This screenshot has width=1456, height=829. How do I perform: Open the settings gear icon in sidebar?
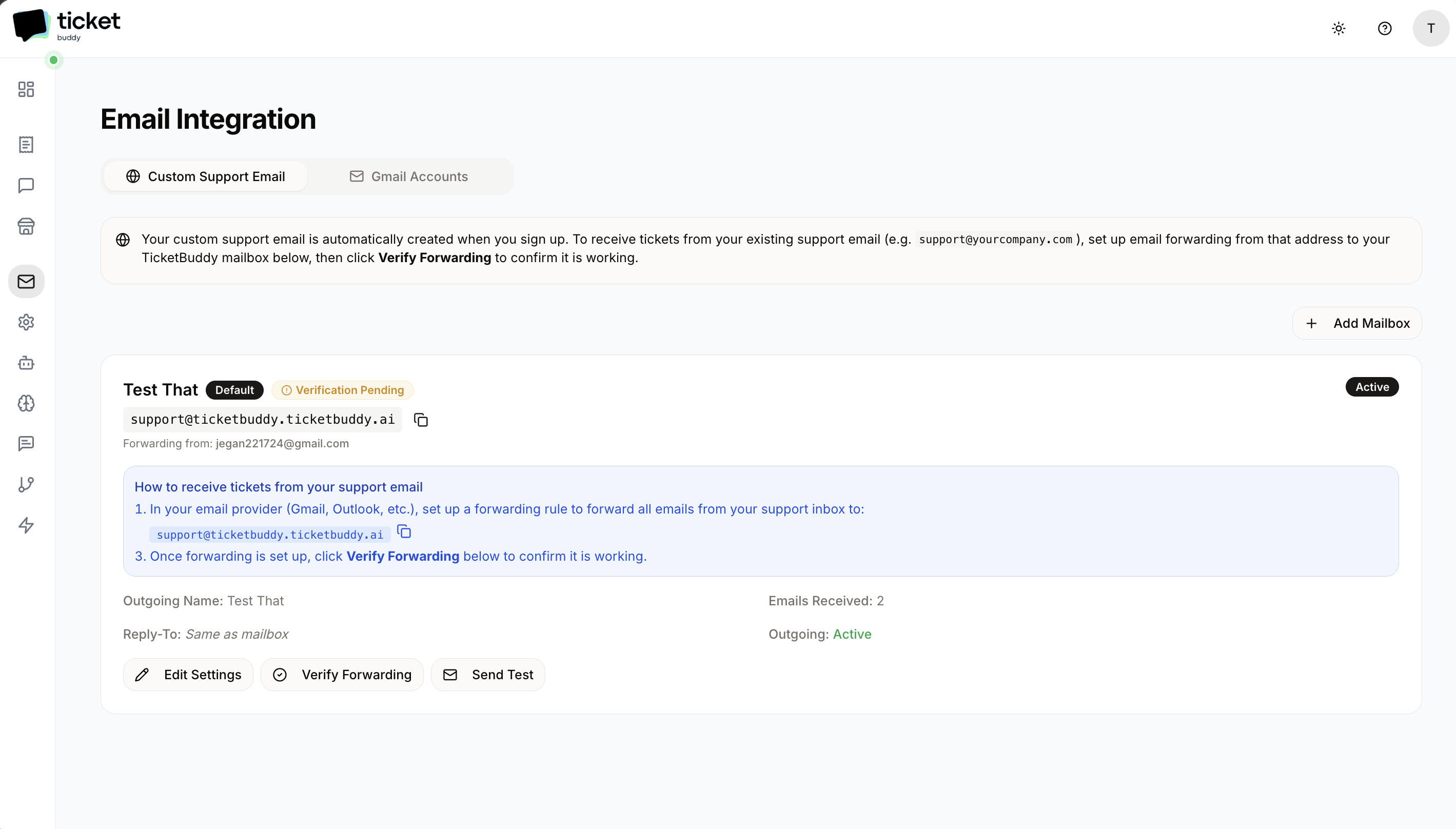(26, 322)
